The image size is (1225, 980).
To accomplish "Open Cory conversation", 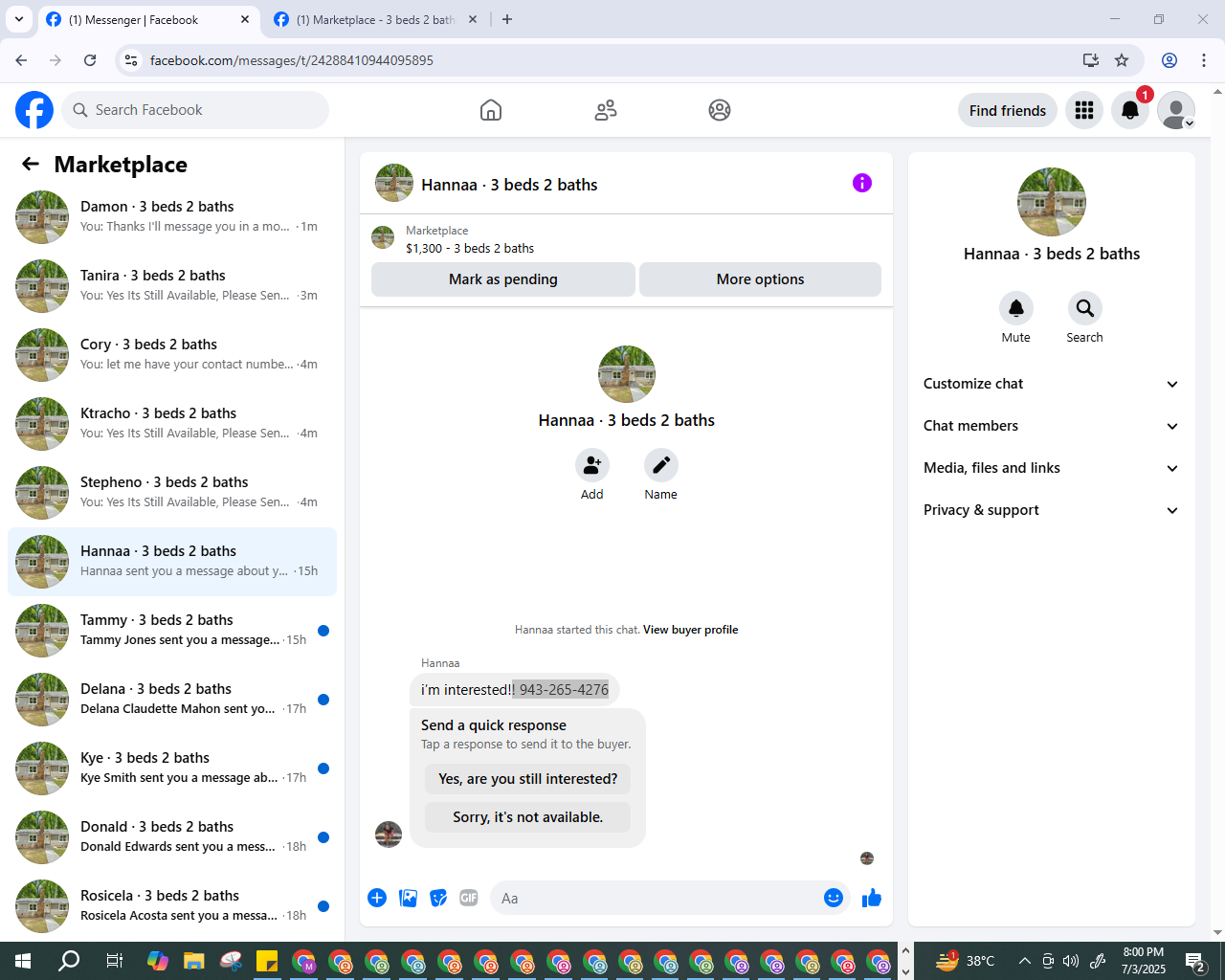I will pyautogui.click(x=172, y=355).
